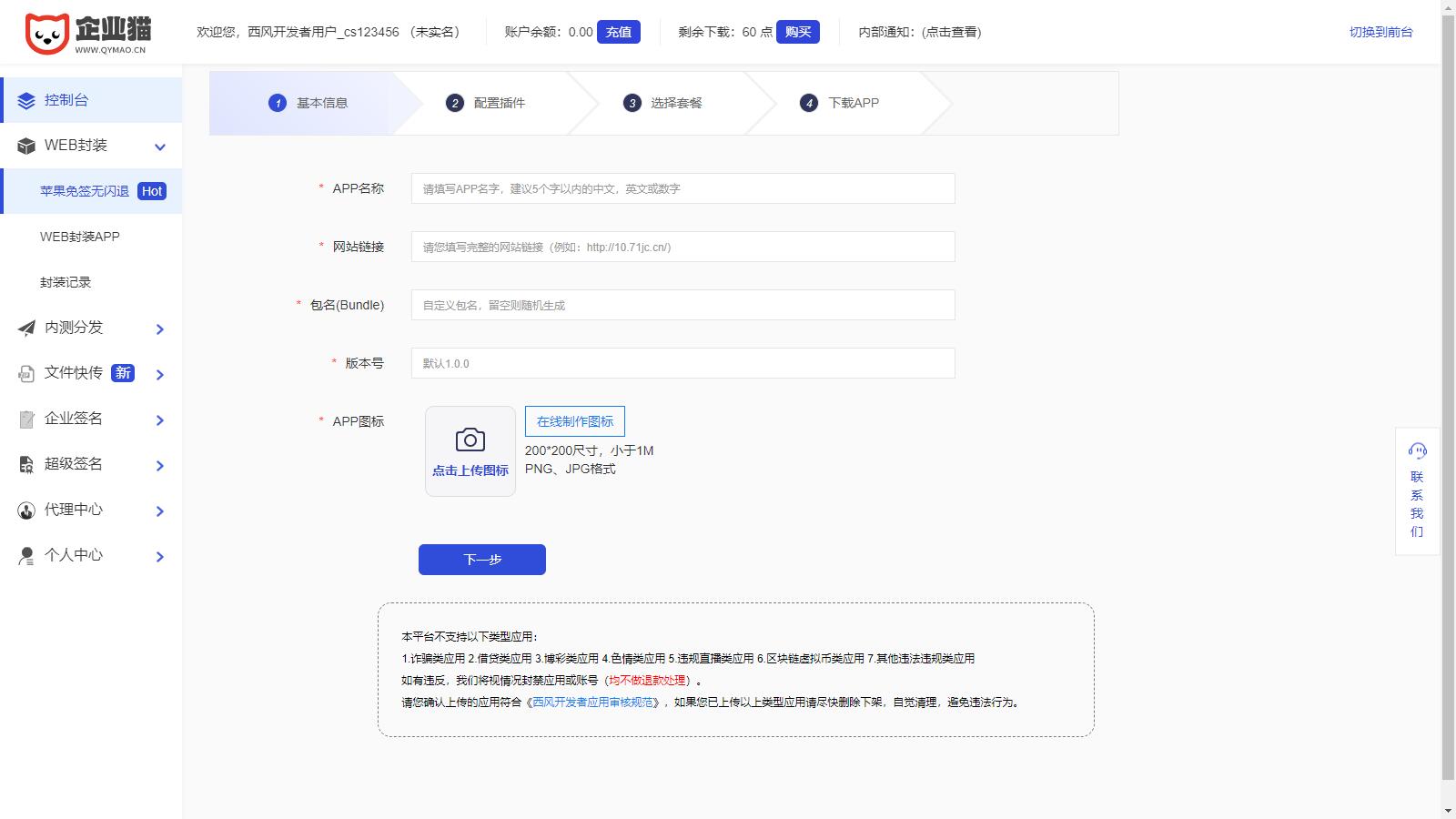The image size is (1456, 819).
Task: Expand the 个人中心 menu
Action: pos(160,557)
